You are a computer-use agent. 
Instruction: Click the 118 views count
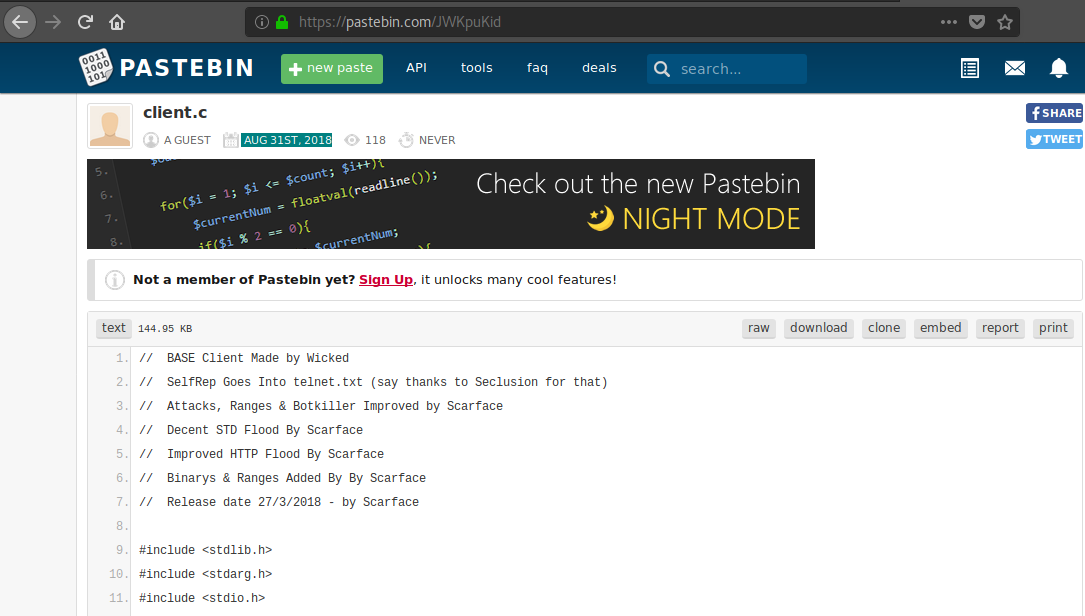tap(375, 140)
